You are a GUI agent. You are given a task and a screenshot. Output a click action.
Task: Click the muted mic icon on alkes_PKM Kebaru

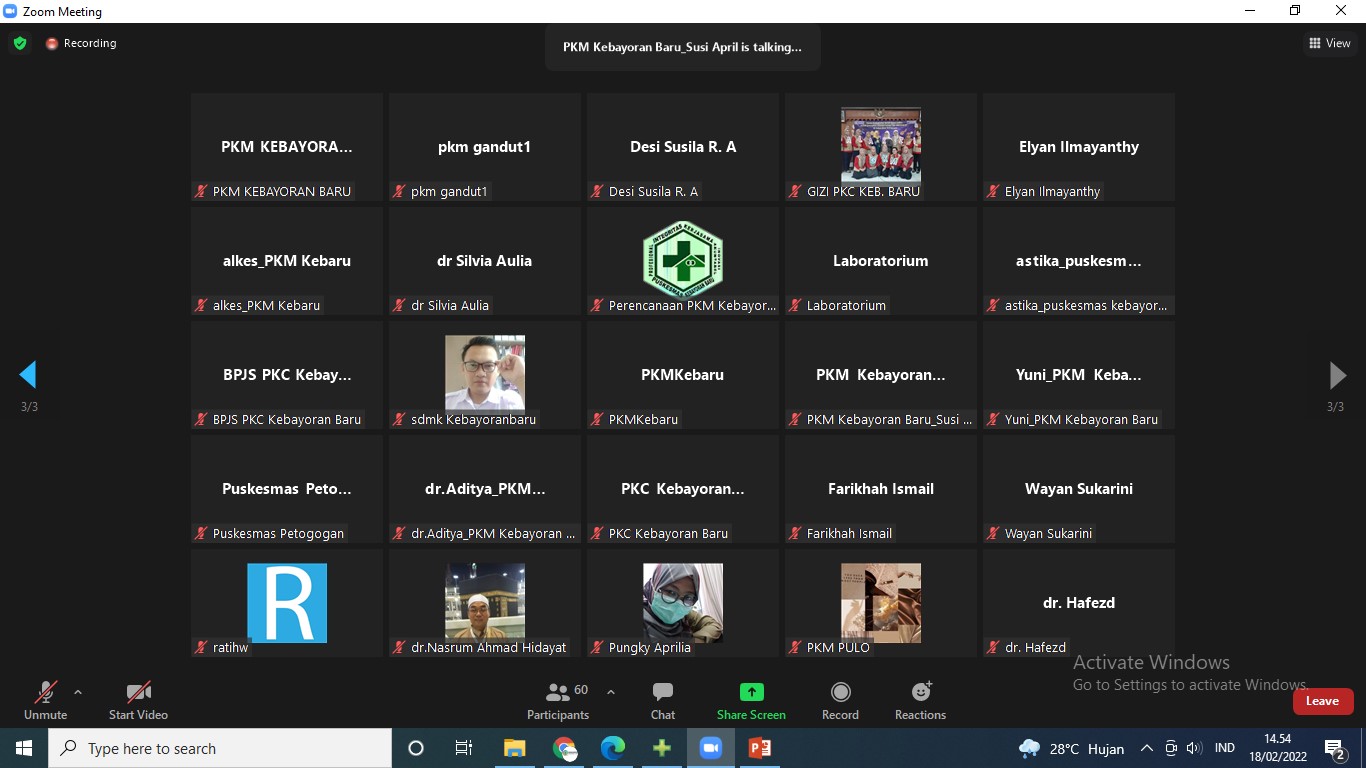[x=202, y=305]
